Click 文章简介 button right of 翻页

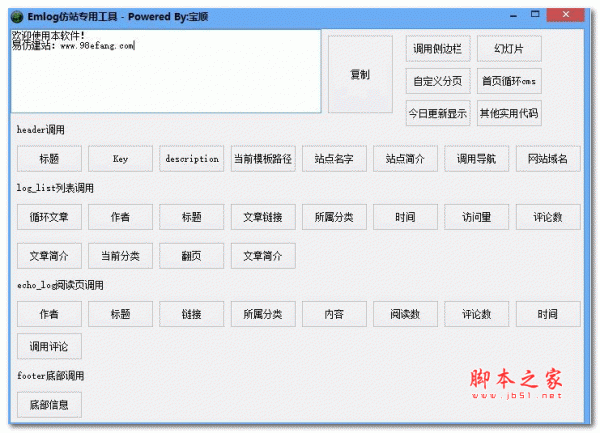point(263,256)
